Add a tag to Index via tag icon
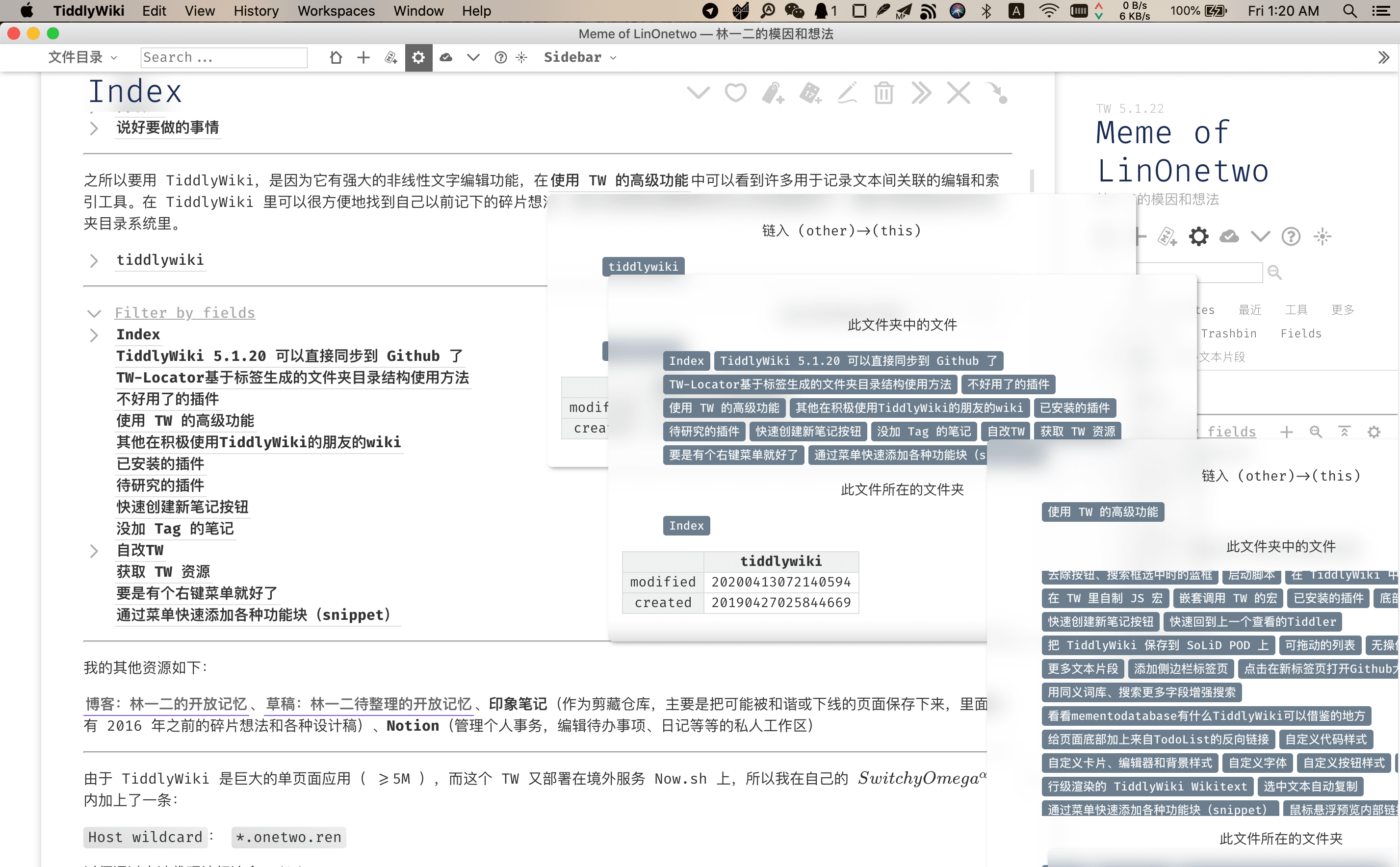The height and width of the screenshot is (867, 1400). pyautogui.click(x=774, y=92)
